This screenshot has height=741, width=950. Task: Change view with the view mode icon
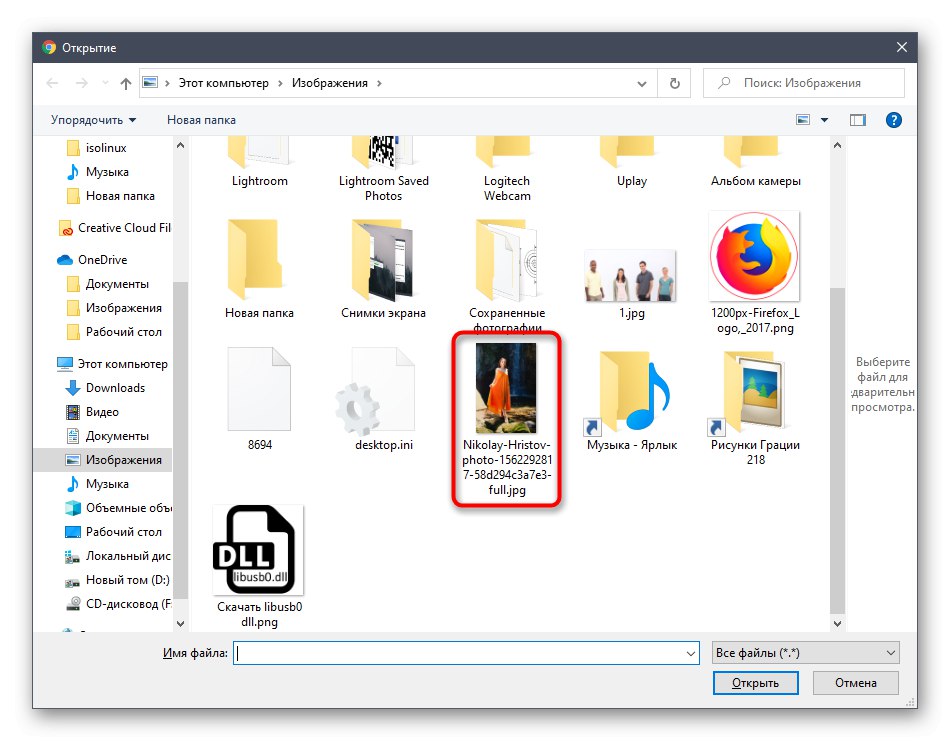pyautogui.click(x=803, y=120)
